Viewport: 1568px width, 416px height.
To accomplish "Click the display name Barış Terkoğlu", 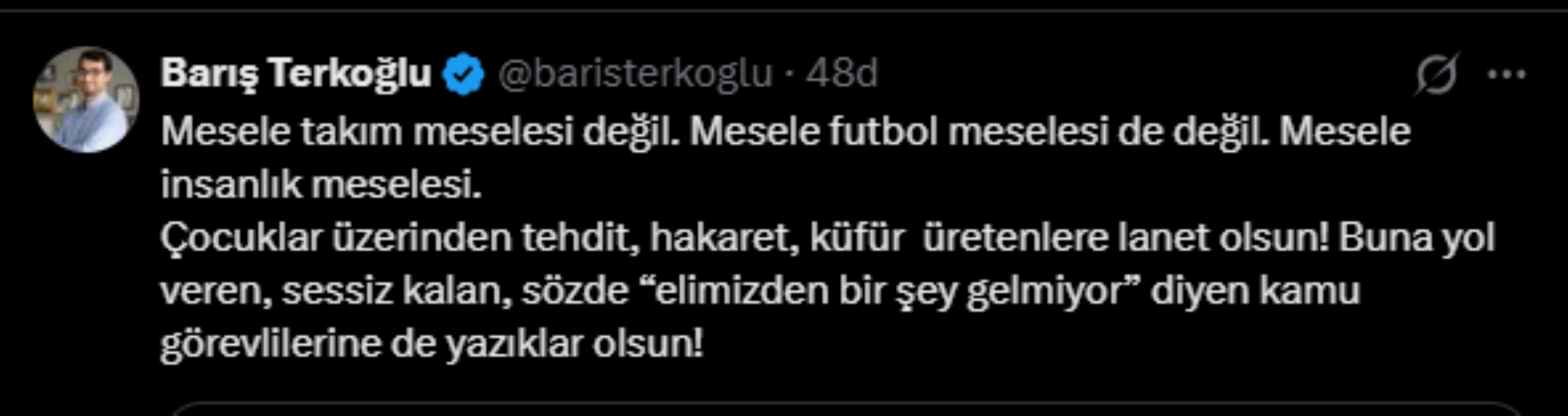I will [x=296, y=74].
